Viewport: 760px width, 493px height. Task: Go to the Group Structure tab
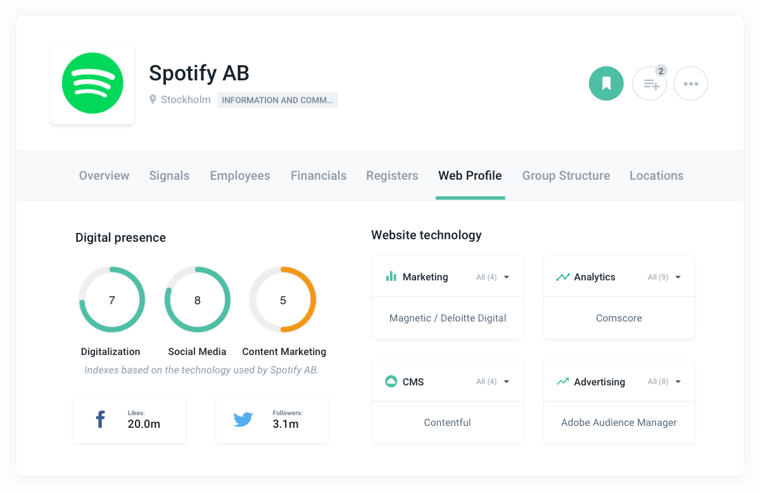pyautogui.click(x=565, y=176)
